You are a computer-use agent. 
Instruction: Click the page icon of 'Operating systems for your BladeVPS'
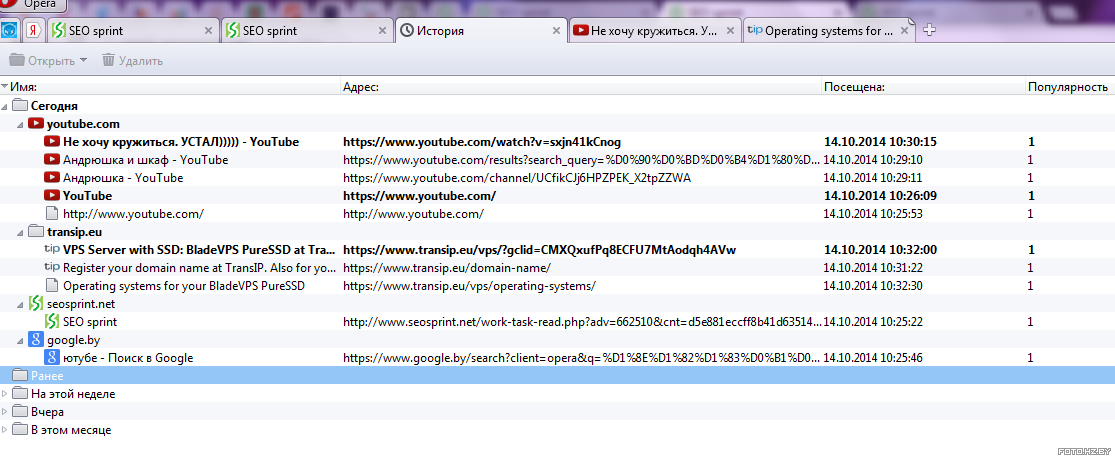51,286
